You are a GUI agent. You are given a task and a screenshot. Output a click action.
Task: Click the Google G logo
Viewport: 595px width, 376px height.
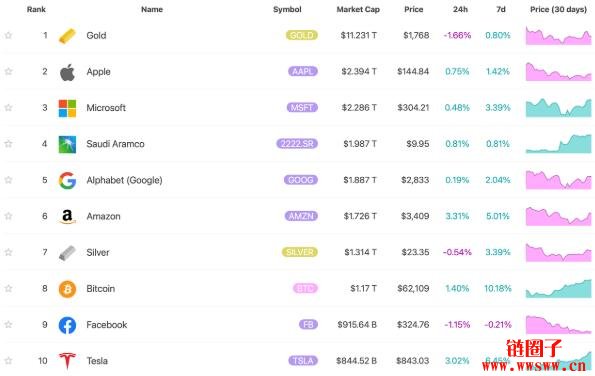(67, 180)
